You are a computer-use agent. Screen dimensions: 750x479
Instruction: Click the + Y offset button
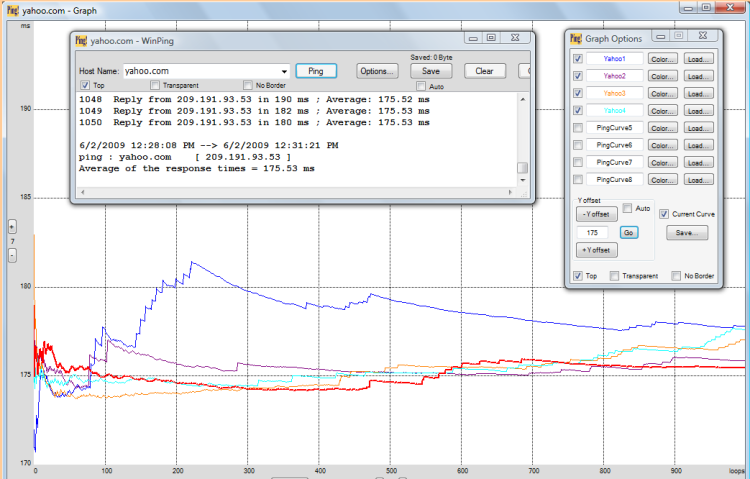[595, 249]
